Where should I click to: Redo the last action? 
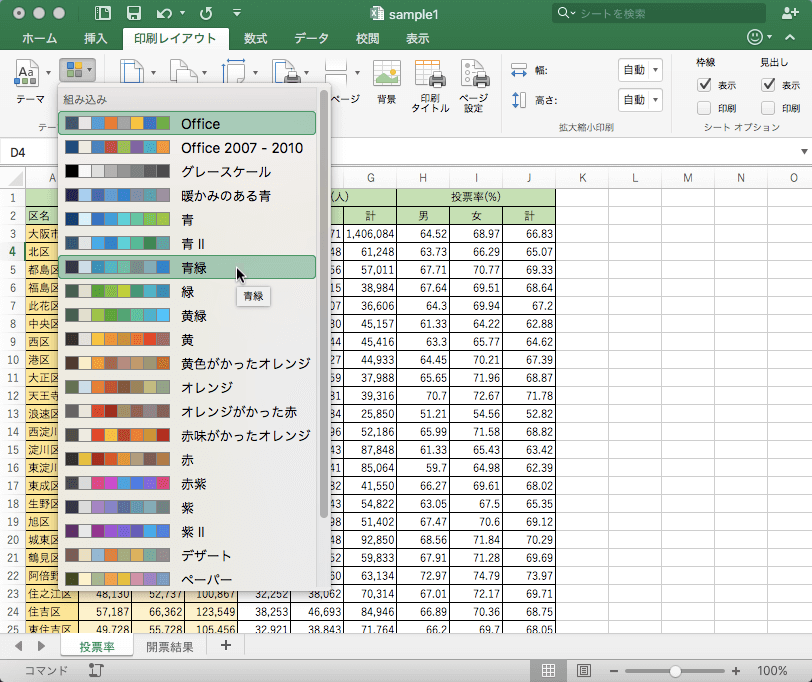pos(206,13)
